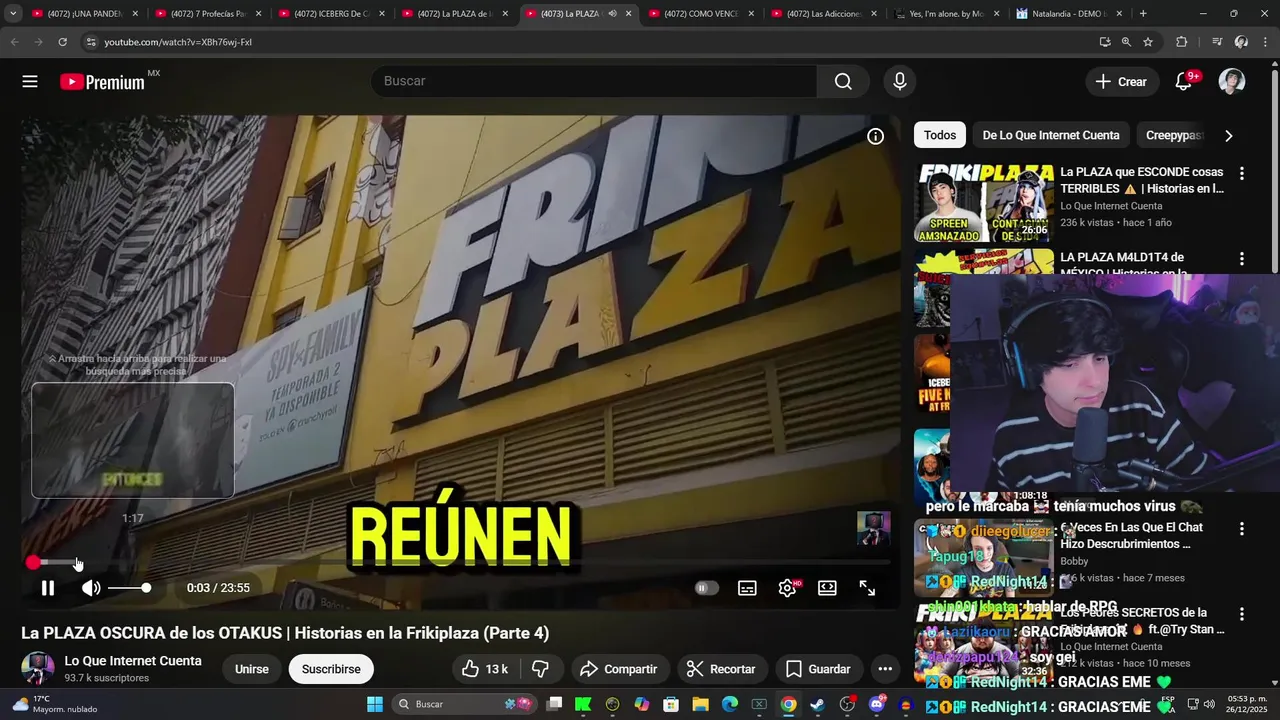Open Recortar clip tool
1280x720 pixels.
coord(720,669)
